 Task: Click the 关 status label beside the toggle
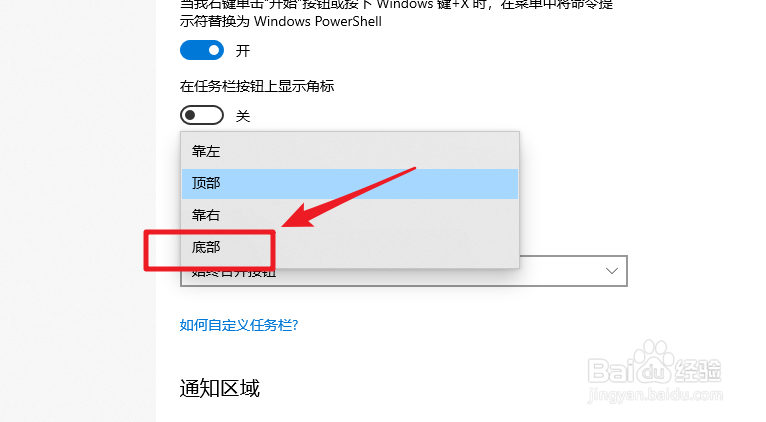click(243, 116)
